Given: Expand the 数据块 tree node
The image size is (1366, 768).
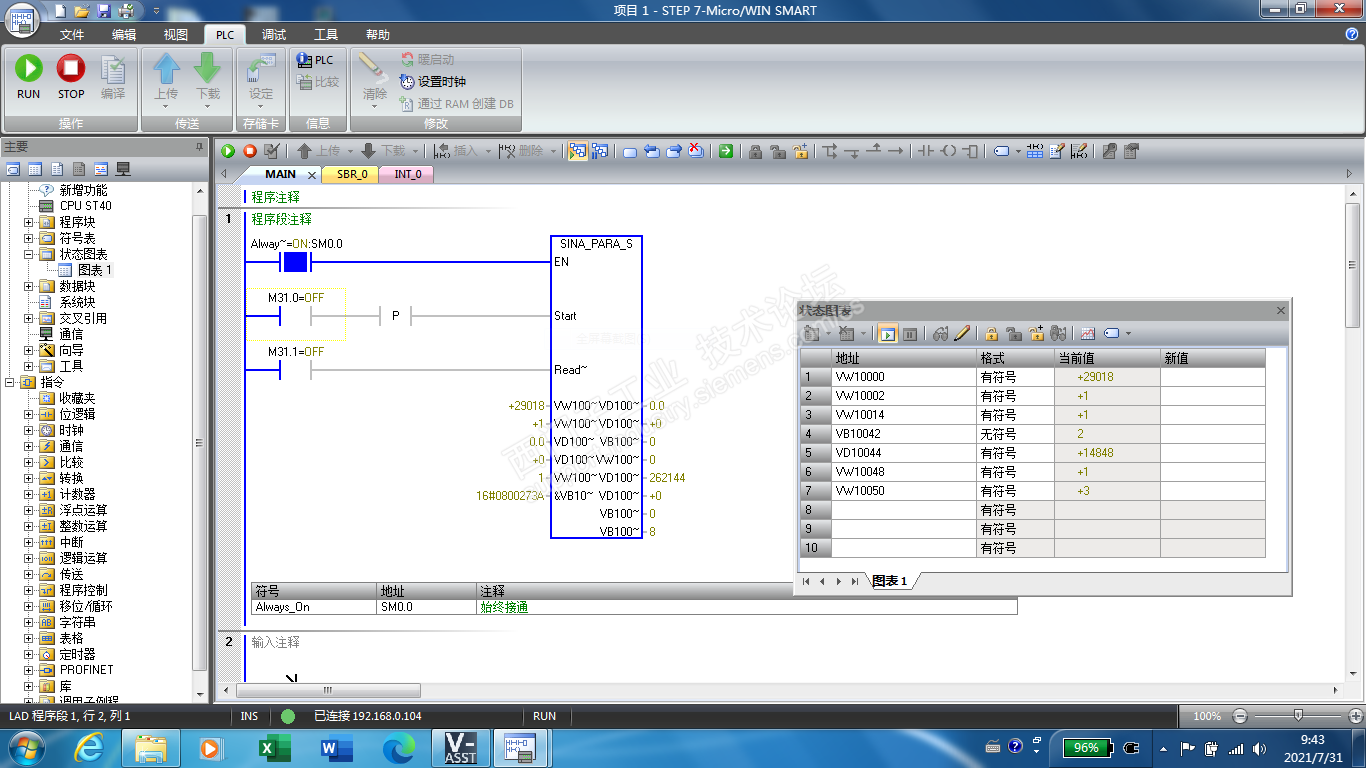Looking at the screenshot, I should [29, 286].
